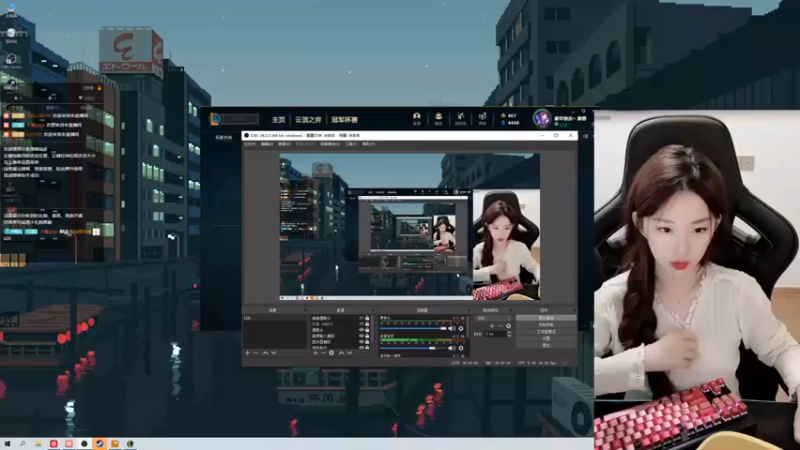Adjust first mixer channel volume slider
This screenshot has height=450, width=800.
(x=413, y=329)
